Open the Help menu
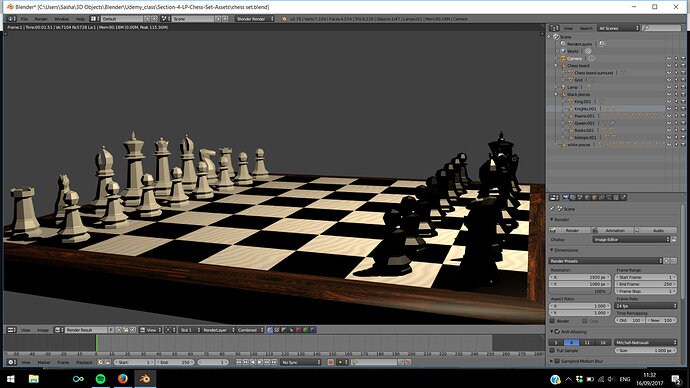This screenshot has height=388, width=690. pos(80,19)
